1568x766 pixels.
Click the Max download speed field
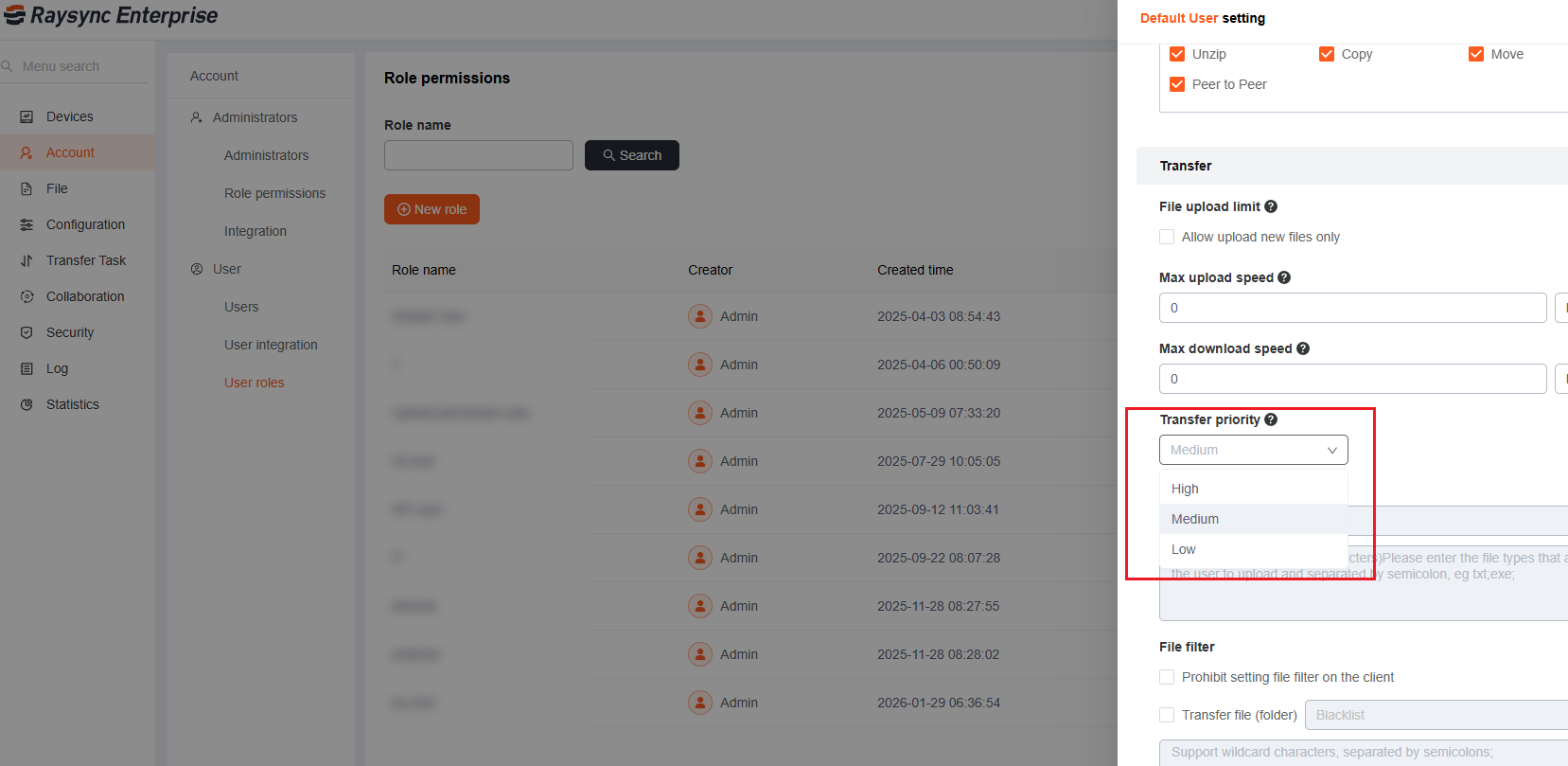click(x=1352, y=379)
